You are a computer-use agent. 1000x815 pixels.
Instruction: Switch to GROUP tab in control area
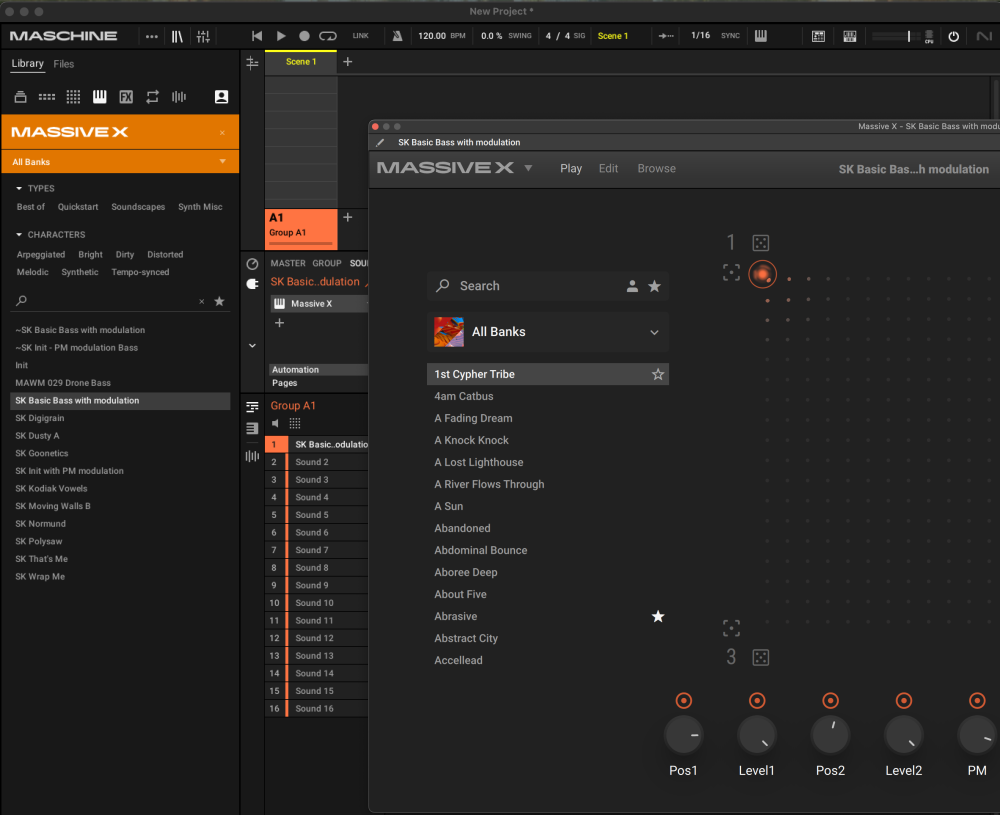click(327, 263)
